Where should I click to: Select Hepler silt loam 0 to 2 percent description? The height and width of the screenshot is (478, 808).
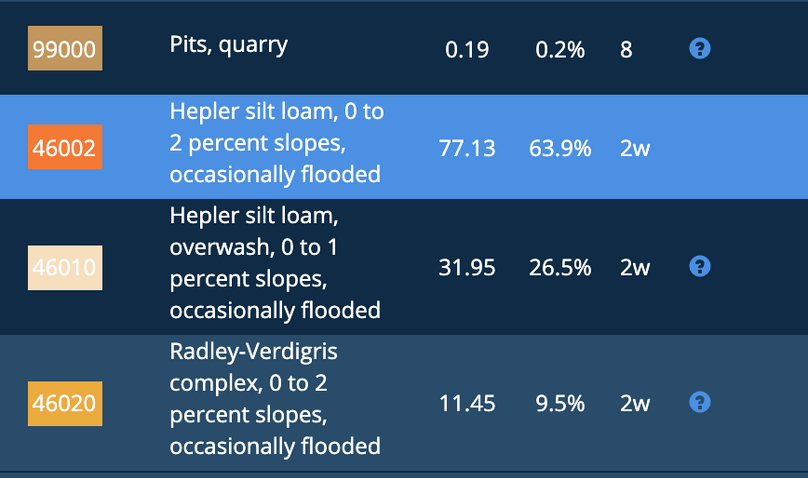(277, 143)
